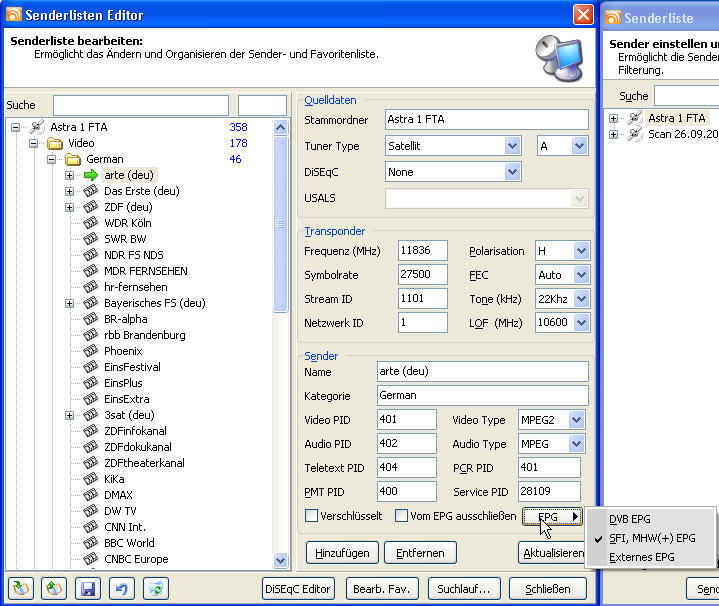Collapse the German folder node
Viewport: 719px width, 606px height.
[51, 159]
